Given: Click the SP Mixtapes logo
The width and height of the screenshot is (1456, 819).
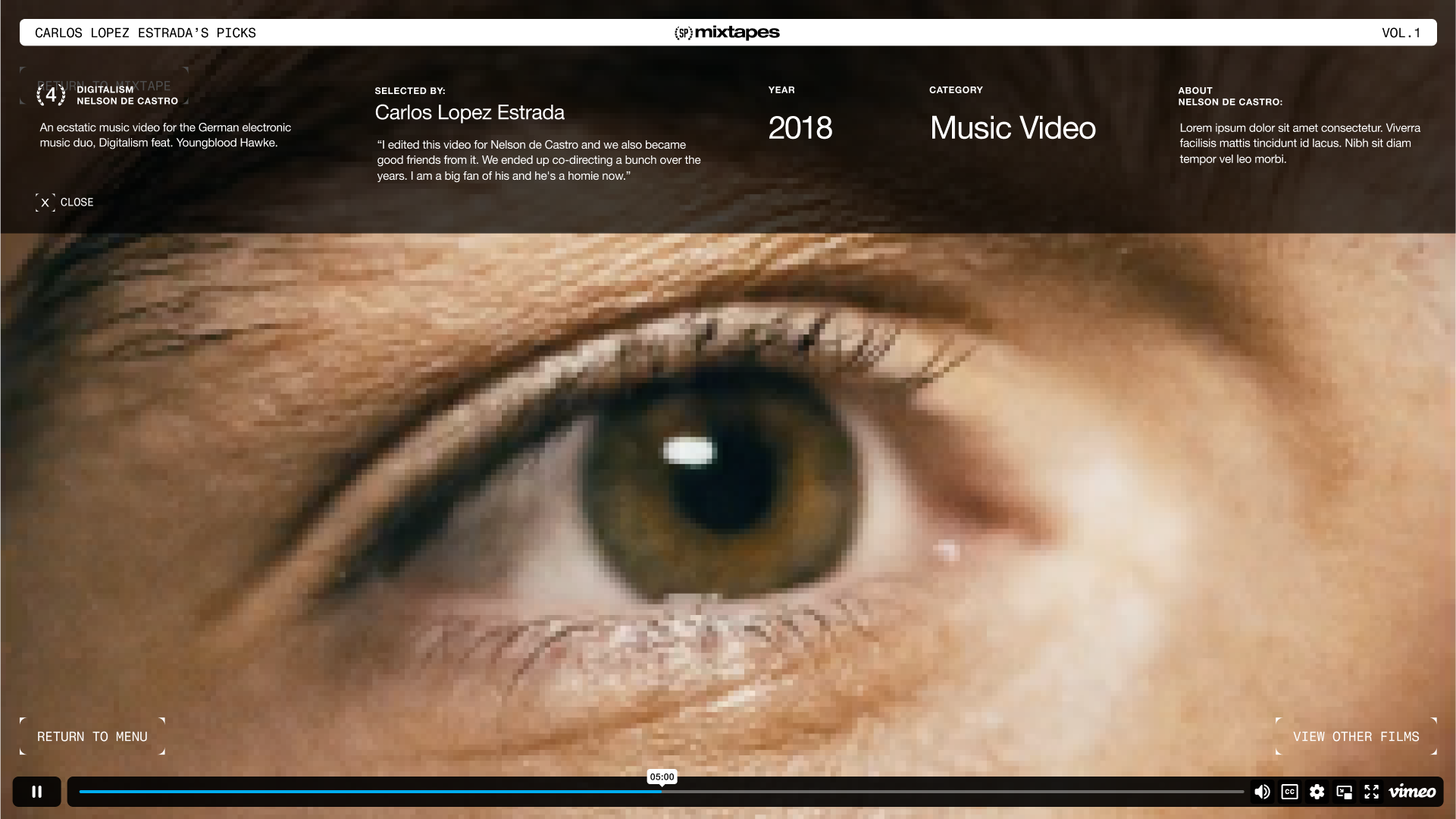Looking at the screenshot, I should tap(727, 33).
